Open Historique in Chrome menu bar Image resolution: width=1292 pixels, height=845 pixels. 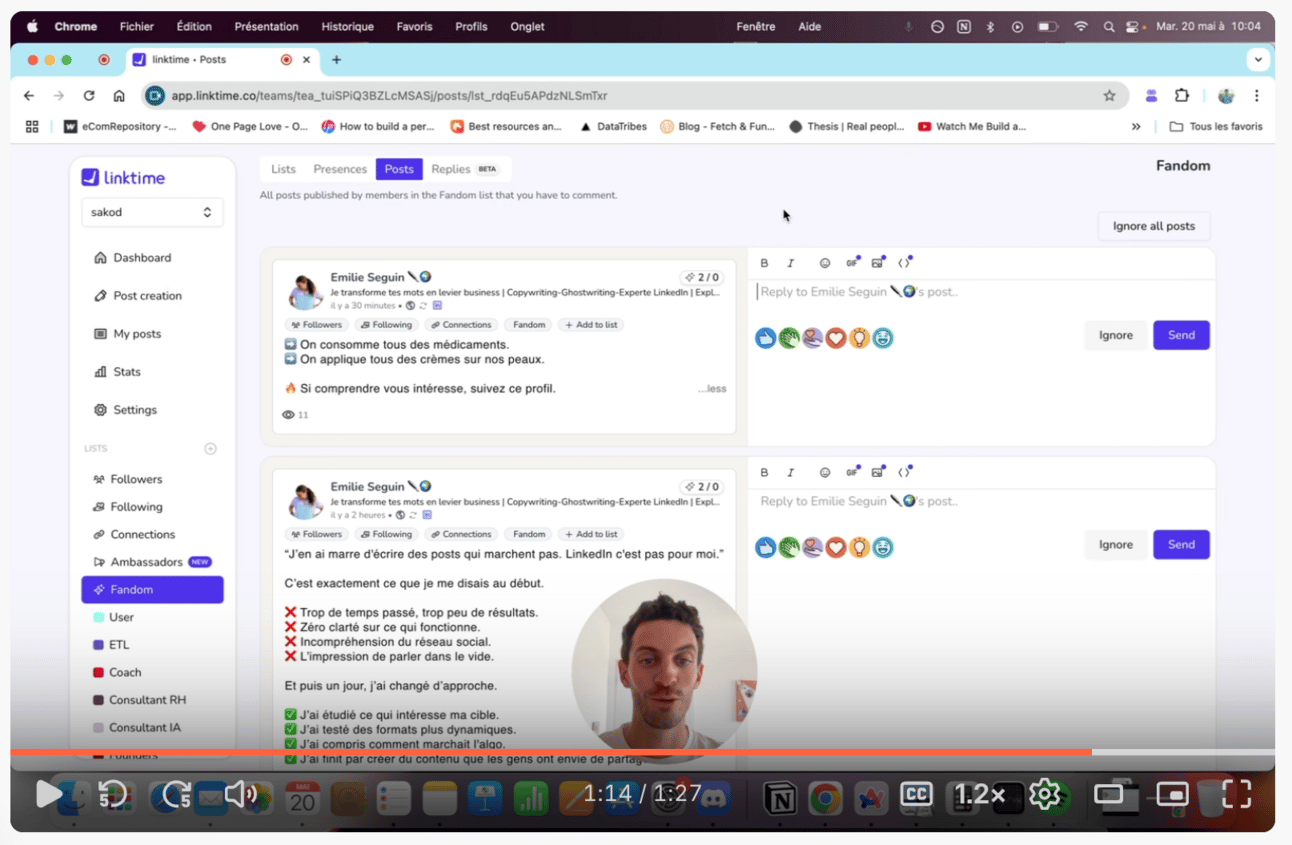348,27
